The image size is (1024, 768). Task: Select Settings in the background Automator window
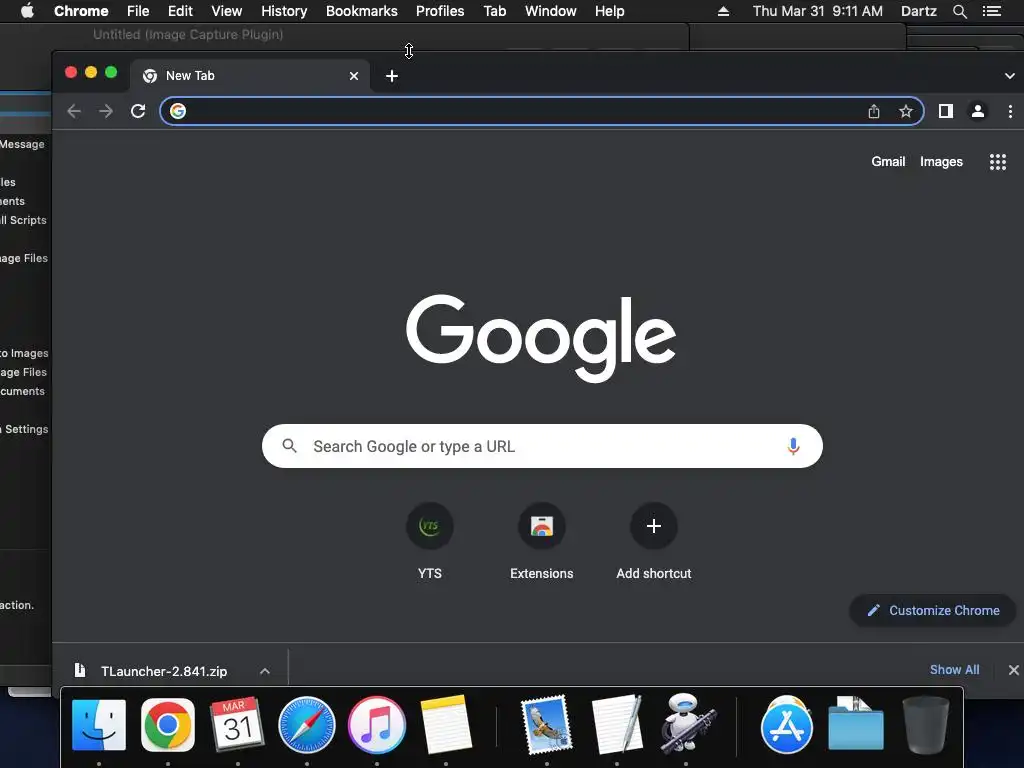26,429
